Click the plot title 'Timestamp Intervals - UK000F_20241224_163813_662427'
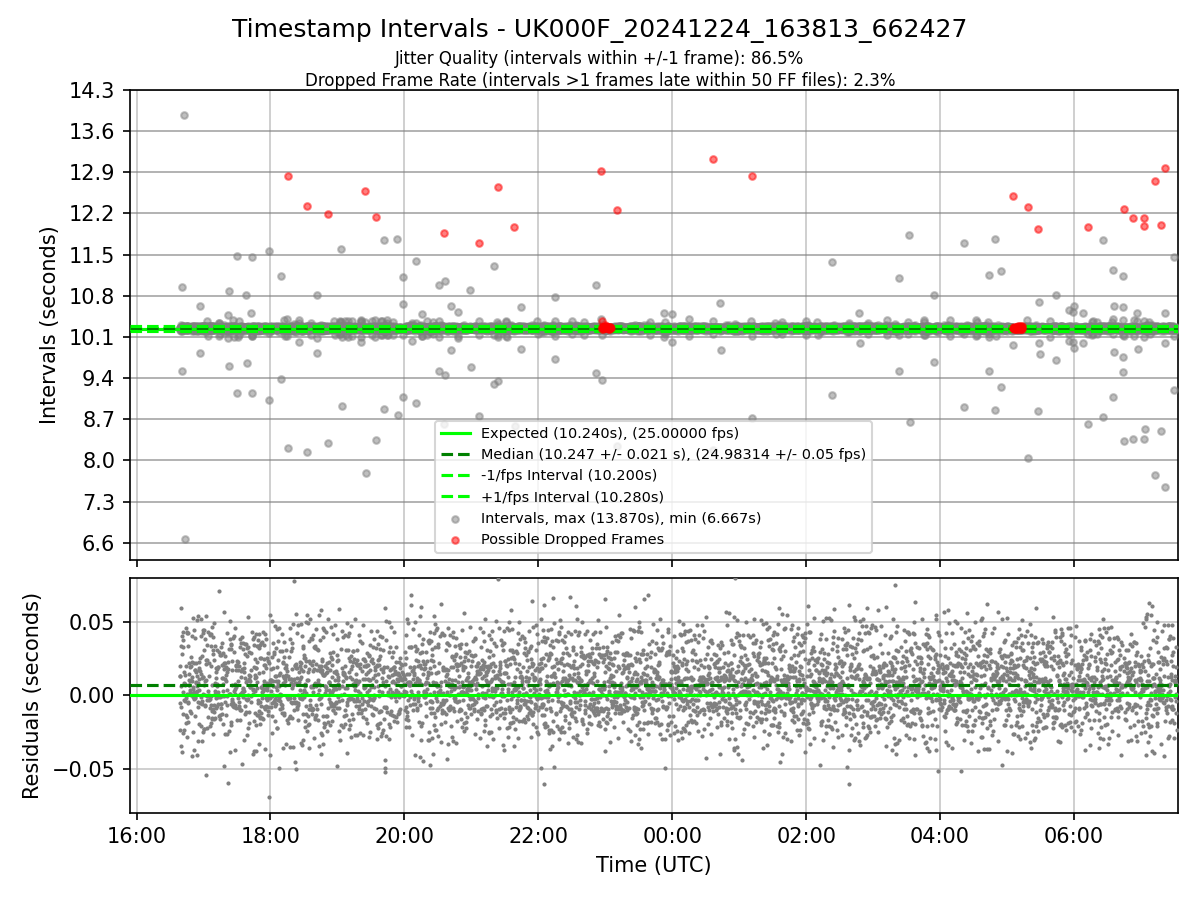 point(599,29)
